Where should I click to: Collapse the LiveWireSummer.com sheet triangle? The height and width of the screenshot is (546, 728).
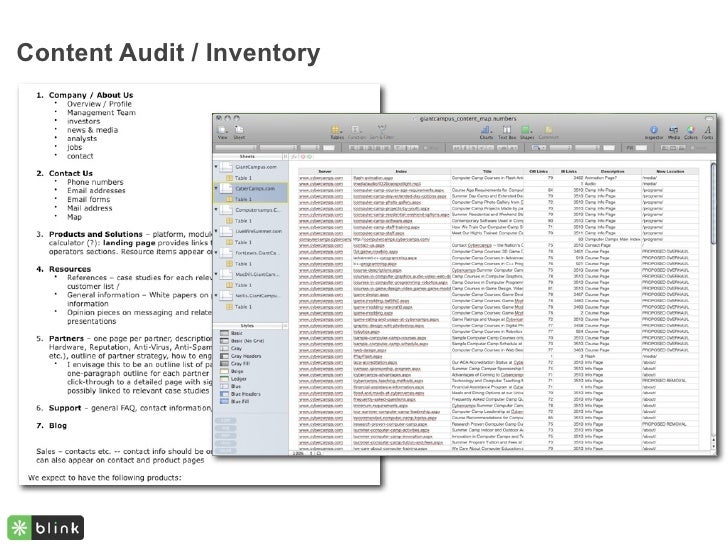pyautogui.click(x=216, y=231)
